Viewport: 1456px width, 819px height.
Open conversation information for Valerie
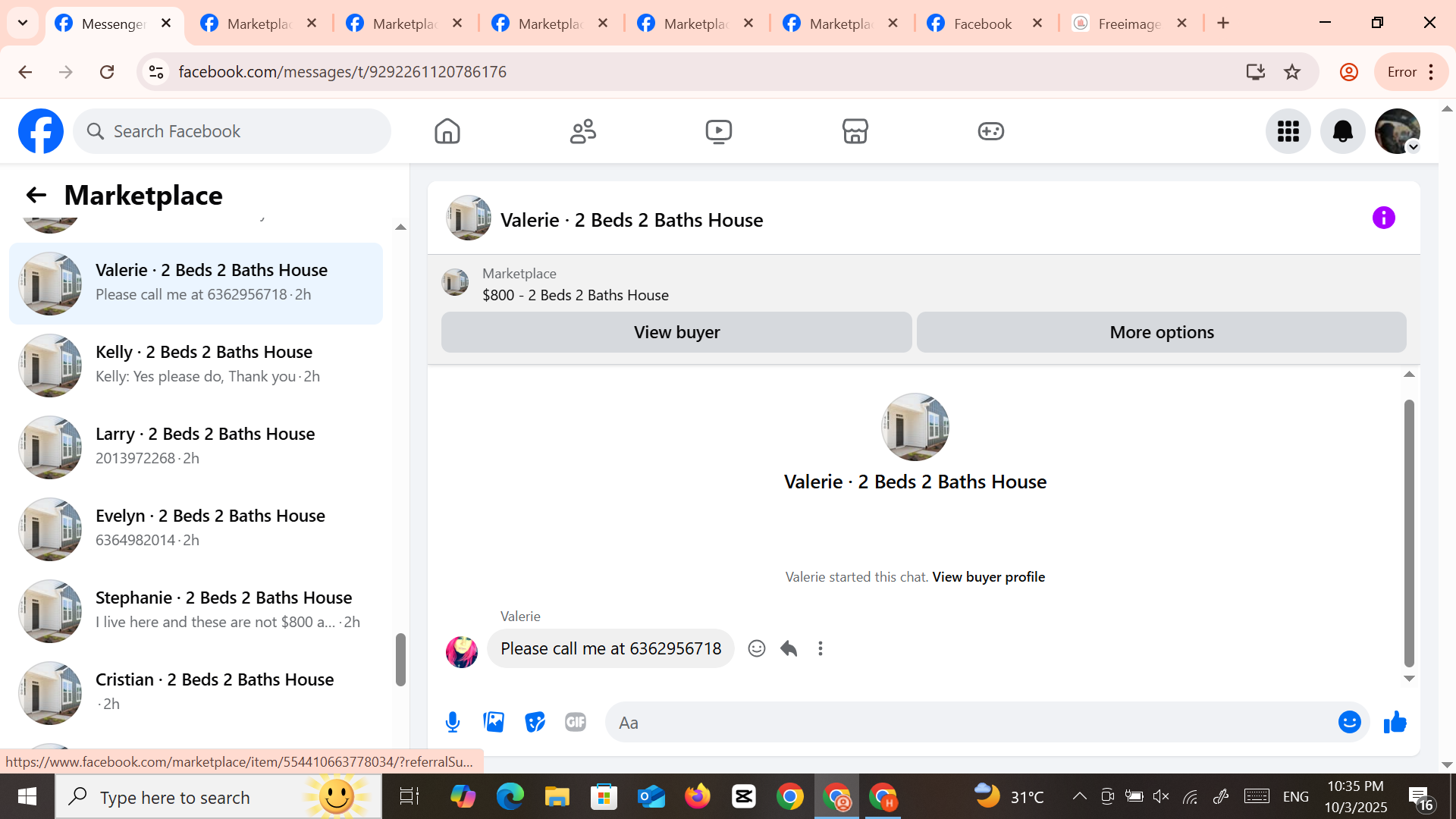(x=1383, y=218)
